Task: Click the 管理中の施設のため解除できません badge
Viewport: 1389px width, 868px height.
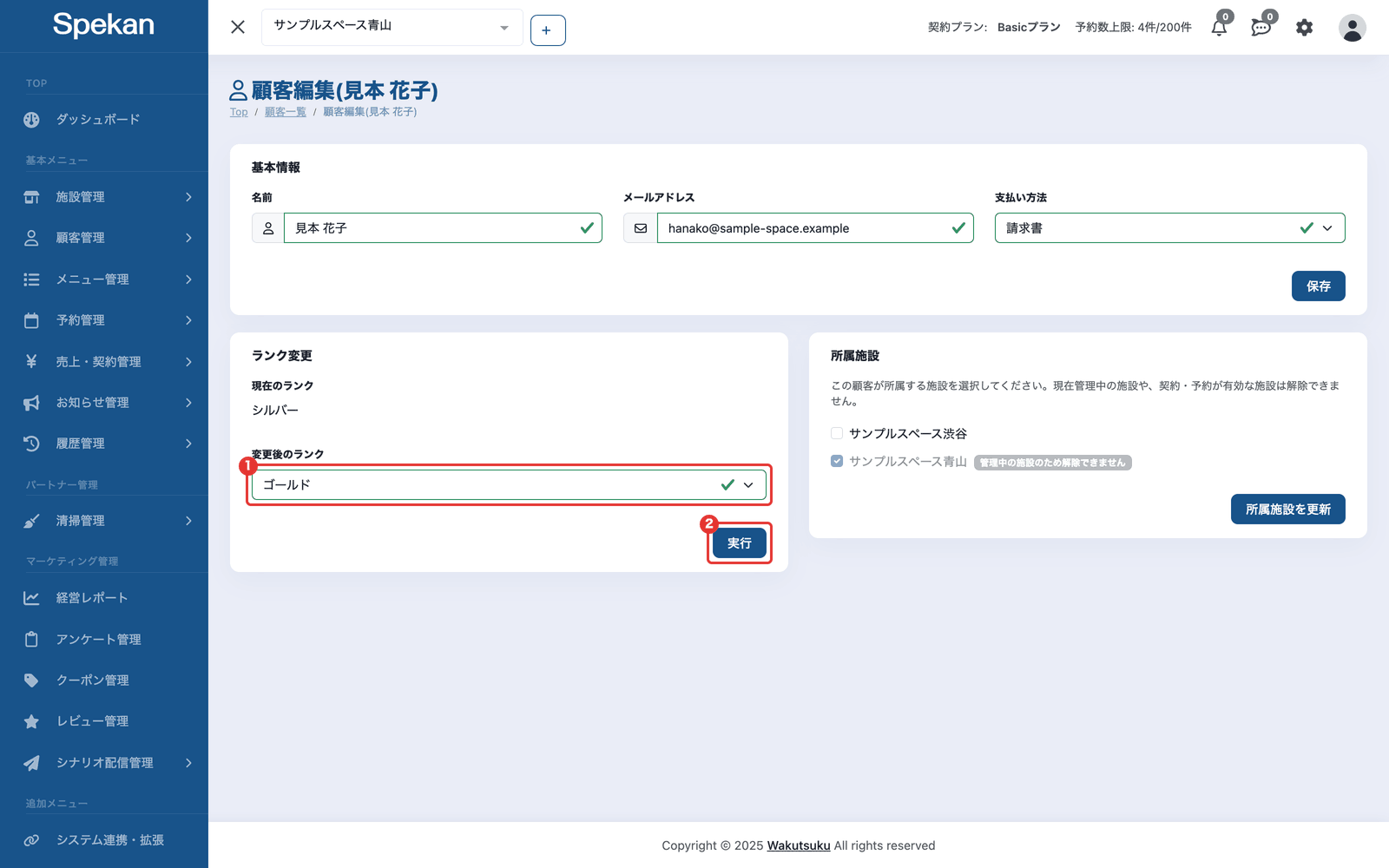Action: 1052,463
